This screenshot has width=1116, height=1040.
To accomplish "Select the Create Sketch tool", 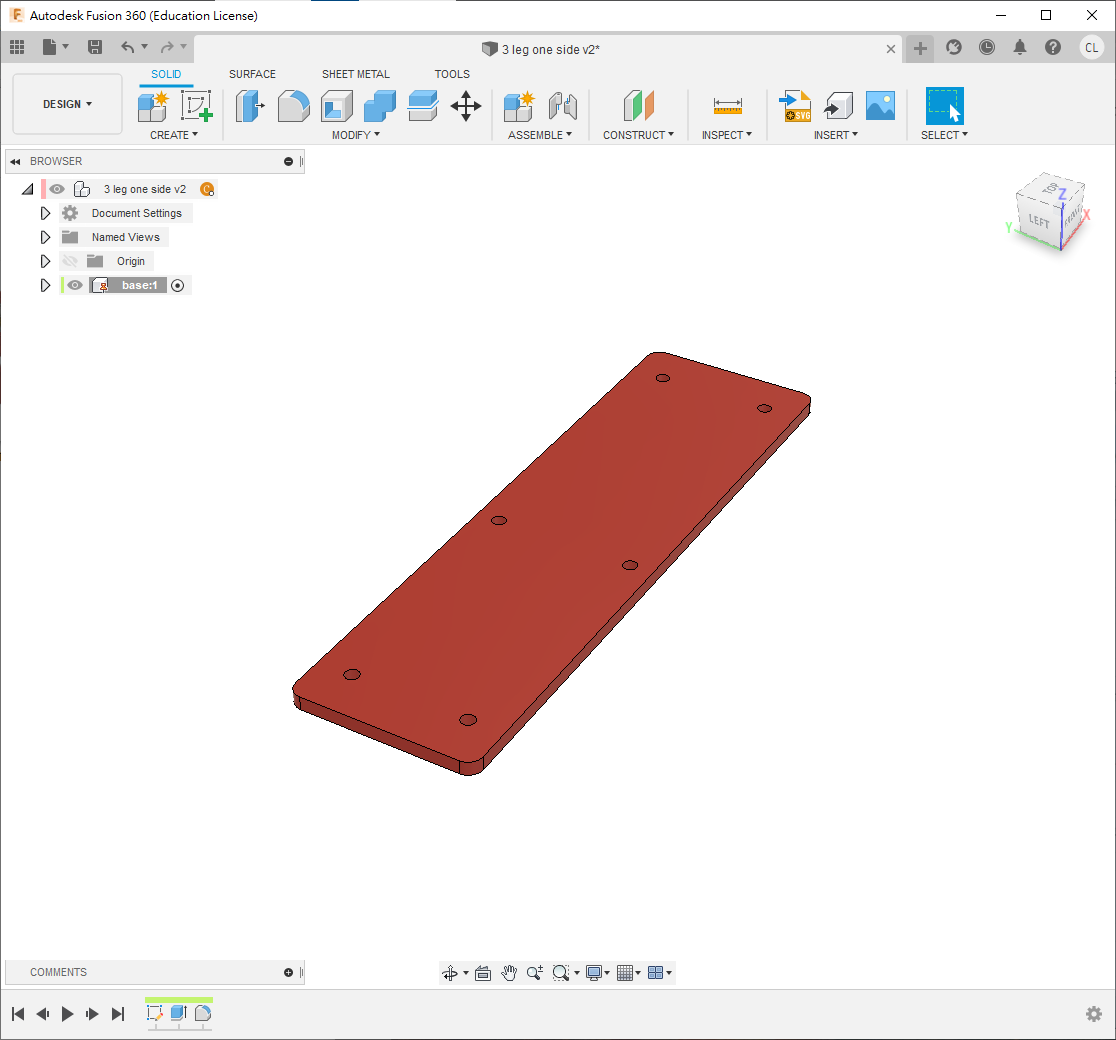I will point(197,105).
